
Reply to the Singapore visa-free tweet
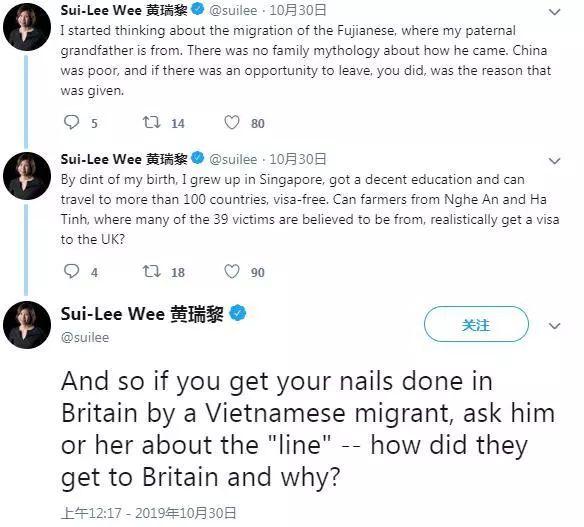point(72,271)
